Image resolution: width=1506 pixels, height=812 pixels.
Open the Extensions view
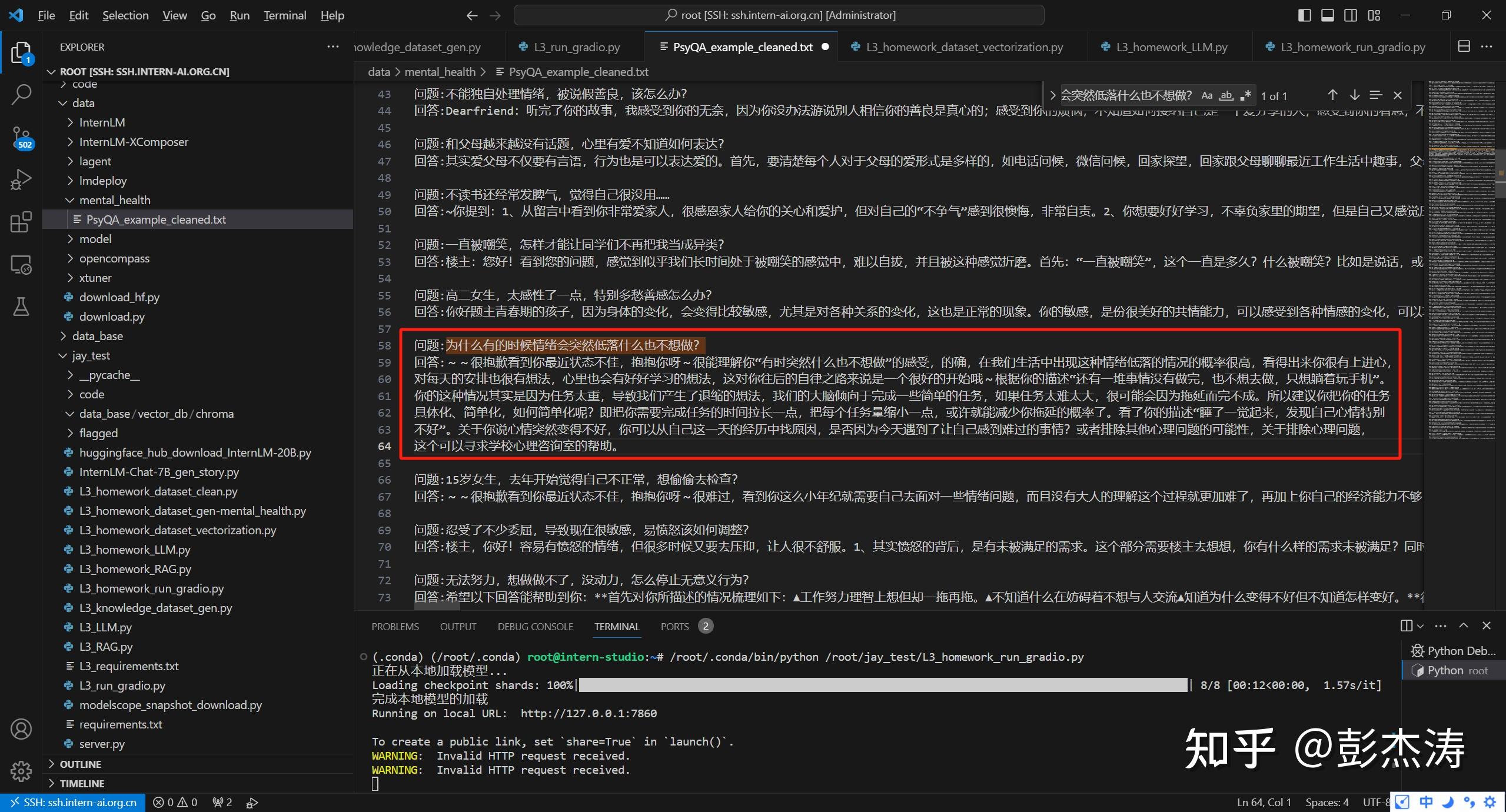pos(21,222)
